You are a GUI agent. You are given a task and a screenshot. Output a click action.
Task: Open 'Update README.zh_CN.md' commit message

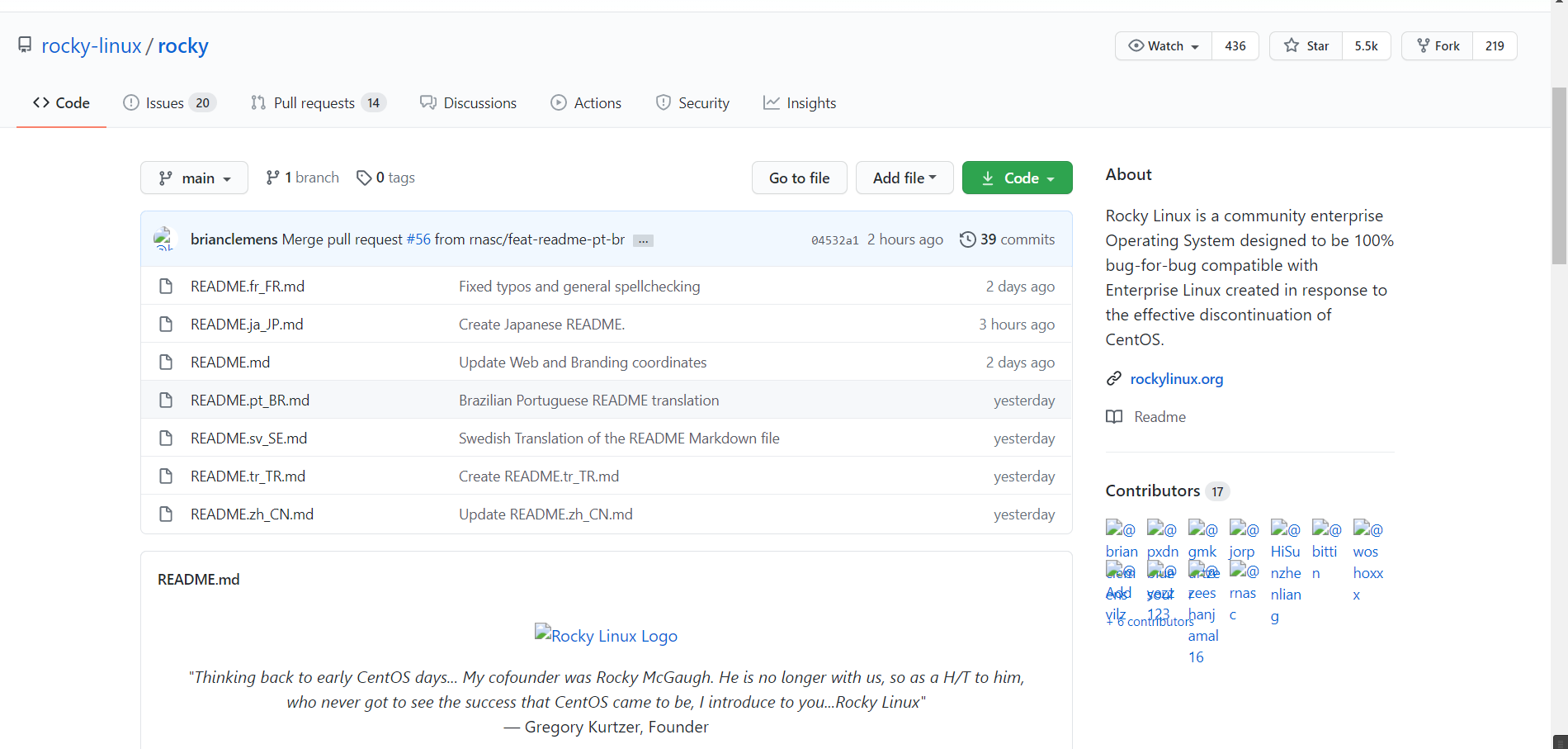[545, 514]
